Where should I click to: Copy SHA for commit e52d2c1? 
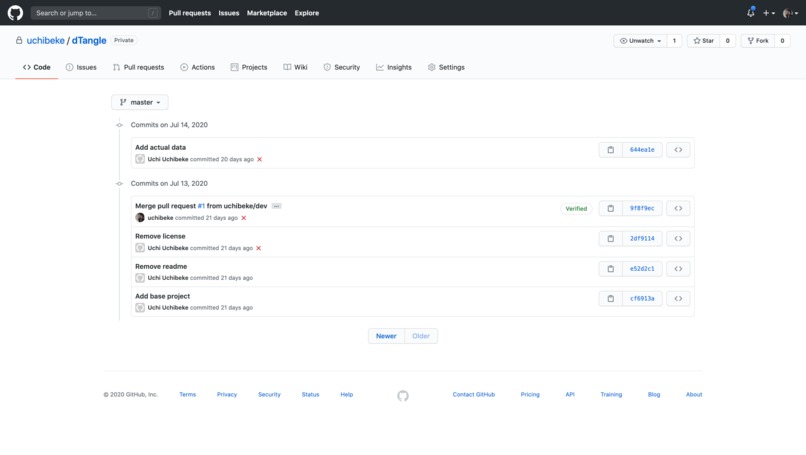point(611,268)
